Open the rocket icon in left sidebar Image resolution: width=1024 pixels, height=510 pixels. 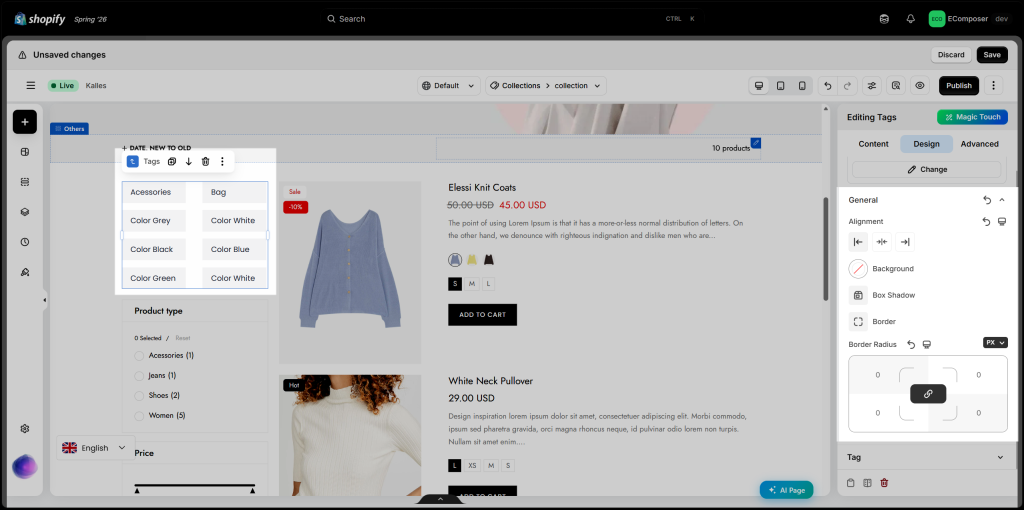(x=25, y=272)
